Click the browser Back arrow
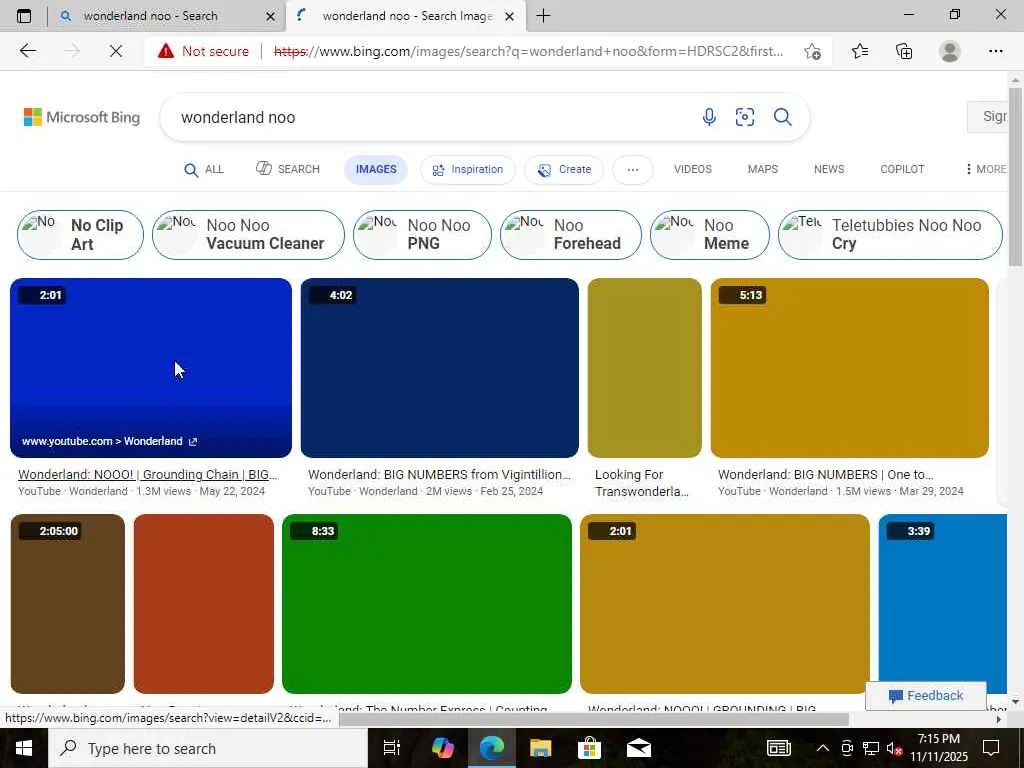This screenshot has width=1024, height=768. (x=27, y=51)
